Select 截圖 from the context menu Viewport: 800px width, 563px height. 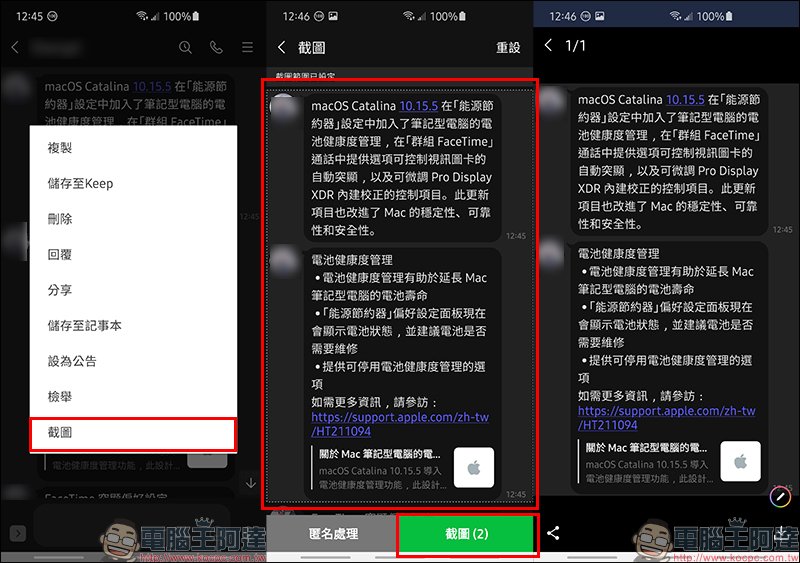pyautogui.click(x=133, y=433)
